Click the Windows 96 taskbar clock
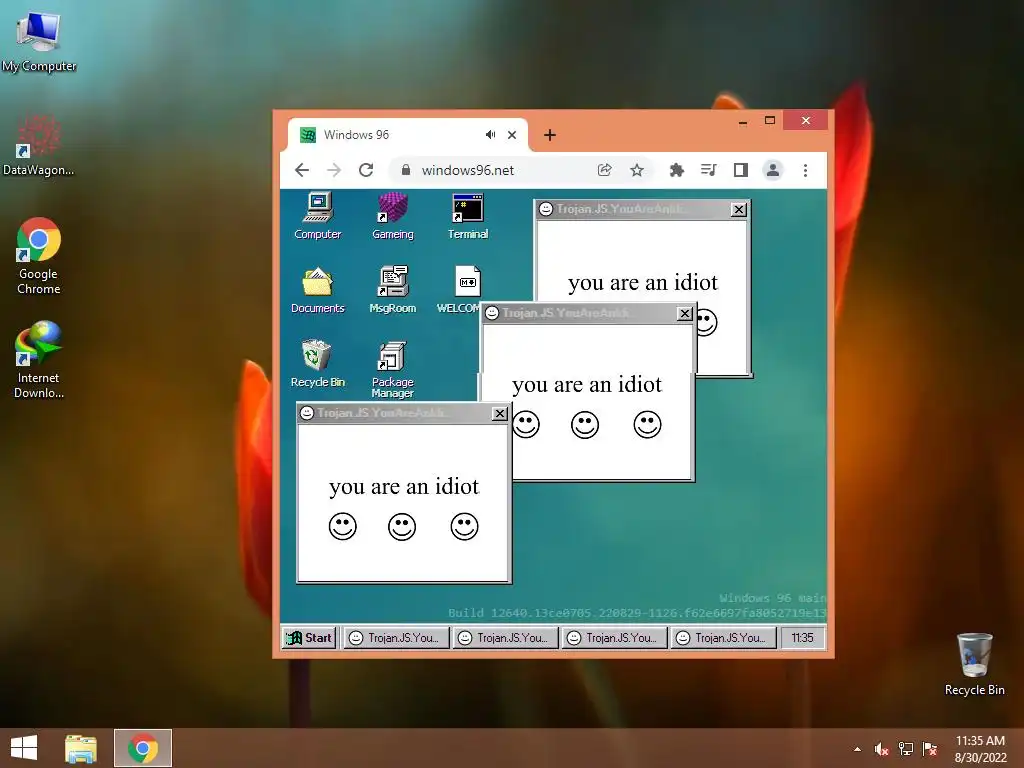Image resolution: width=1024 pixels, height=768 pixels. pyautogui.click(x=803, y=637)
